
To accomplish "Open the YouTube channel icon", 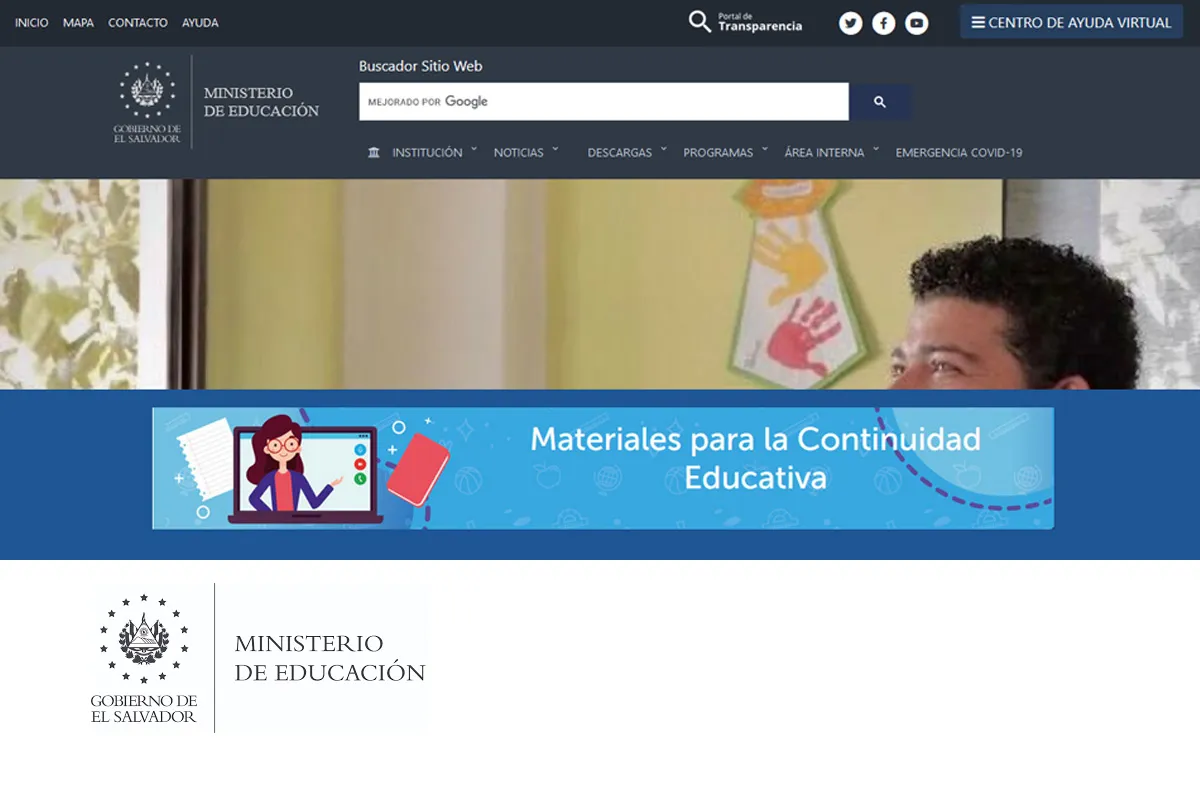I will (916, 23).
